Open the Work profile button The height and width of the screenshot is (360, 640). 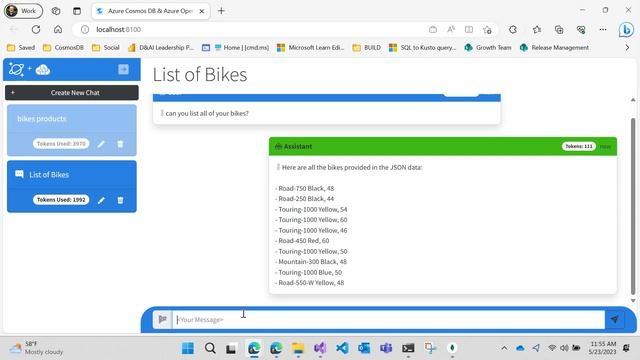coord(23,11)
